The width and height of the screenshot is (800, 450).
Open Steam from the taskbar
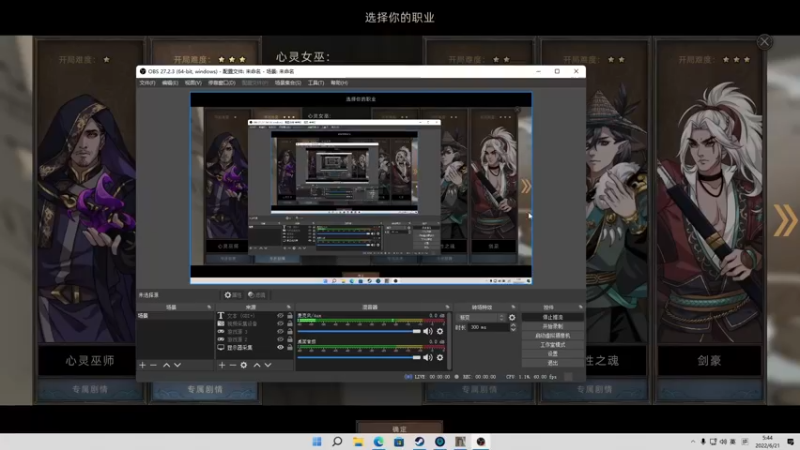419,441
